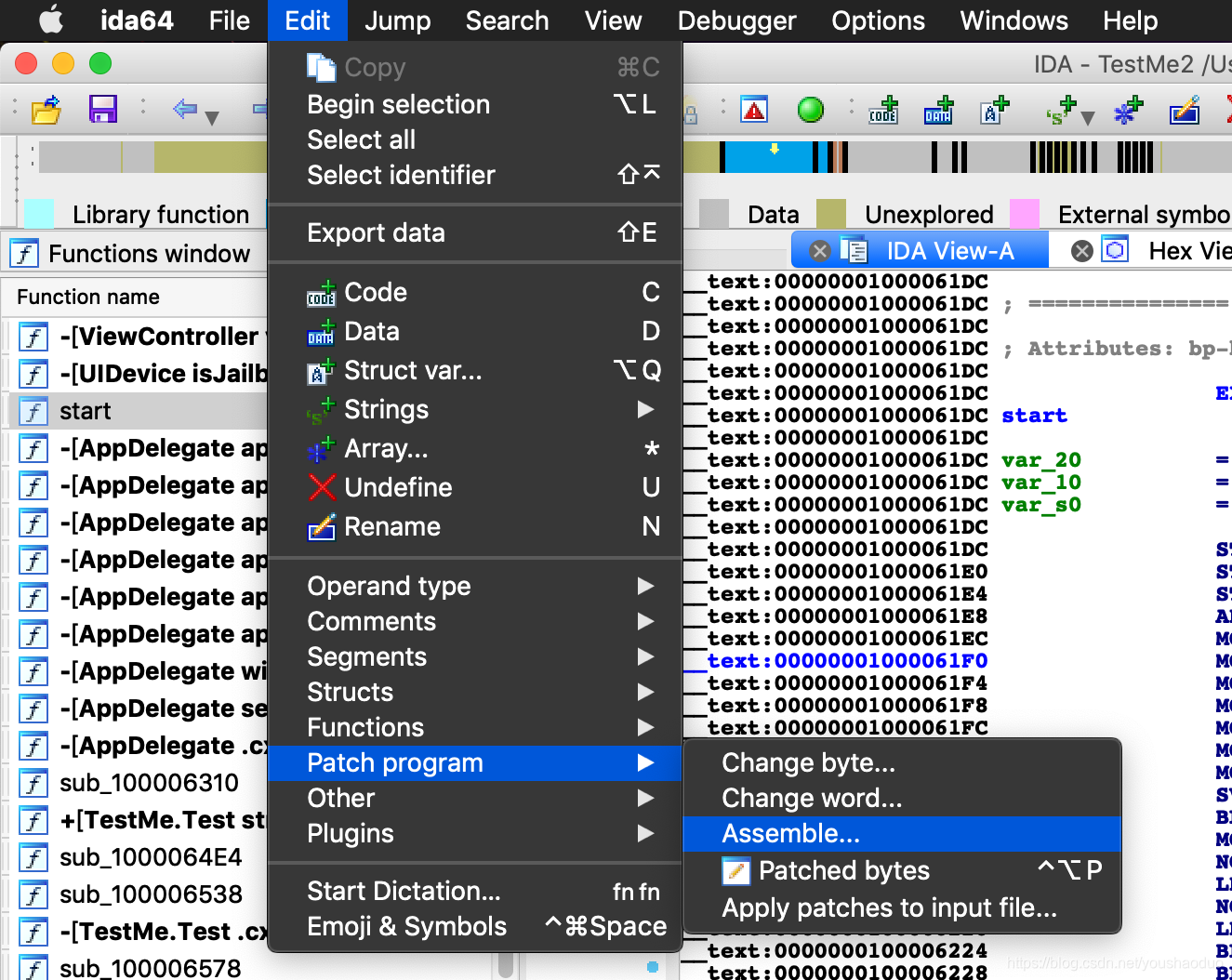
Task: Click the red warning triangle toolbar icon
Action: (x=754, y=110)
